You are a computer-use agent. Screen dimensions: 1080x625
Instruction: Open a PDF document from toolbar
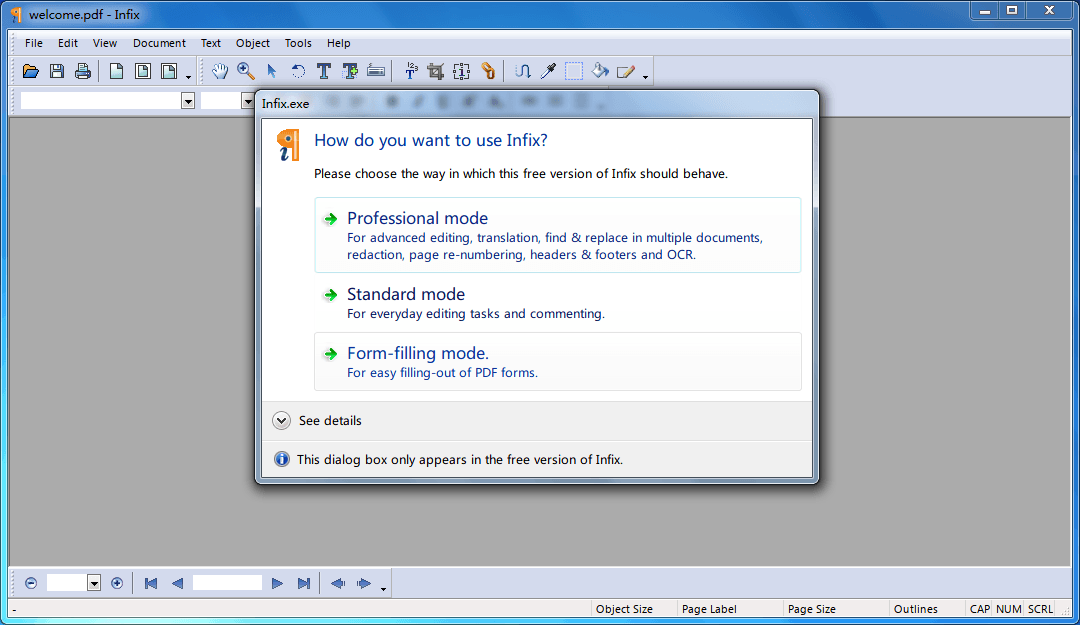coord(30,71)
